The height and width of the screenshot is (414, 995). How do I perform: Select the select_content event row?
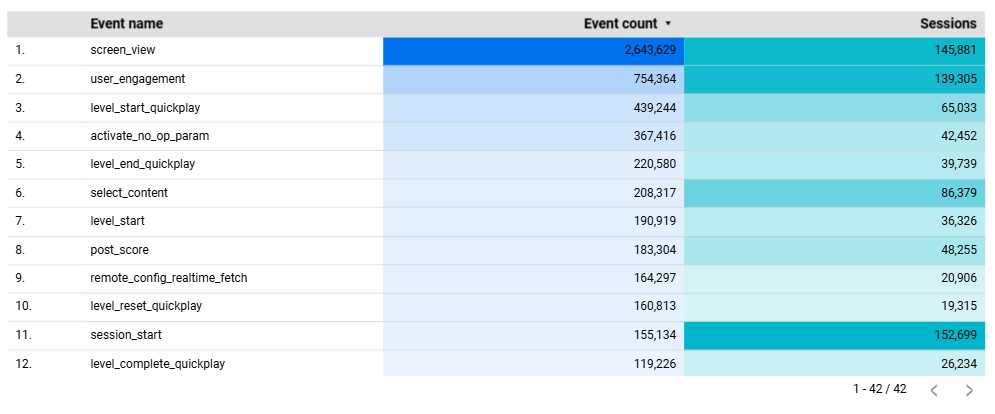tap(129, 192)
